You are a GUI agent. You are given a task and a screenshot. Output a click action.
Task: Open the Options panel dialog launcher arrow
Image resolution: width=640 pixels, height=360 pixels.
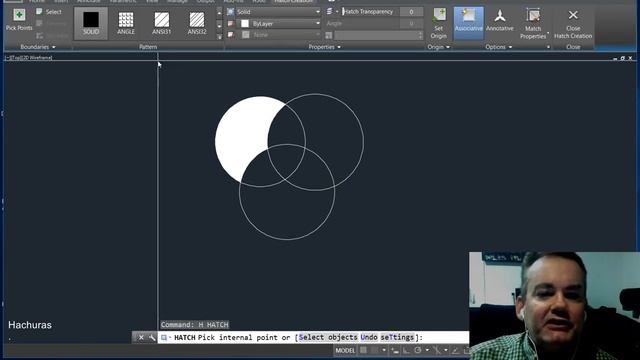pos(548,47)
